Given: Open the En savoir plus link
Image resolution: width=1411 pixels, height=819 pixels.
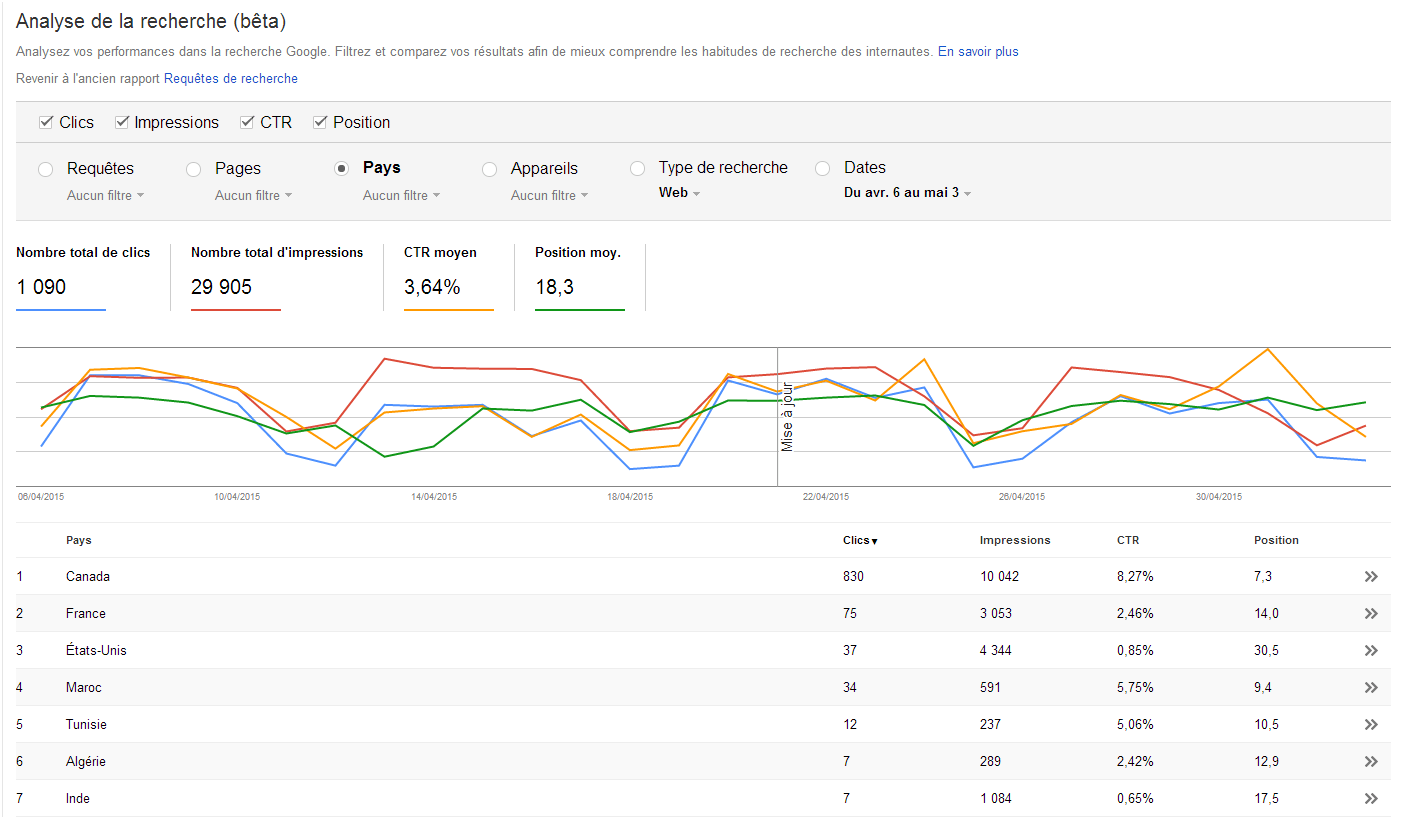Looking at the screenshot, I should [977, 52].
